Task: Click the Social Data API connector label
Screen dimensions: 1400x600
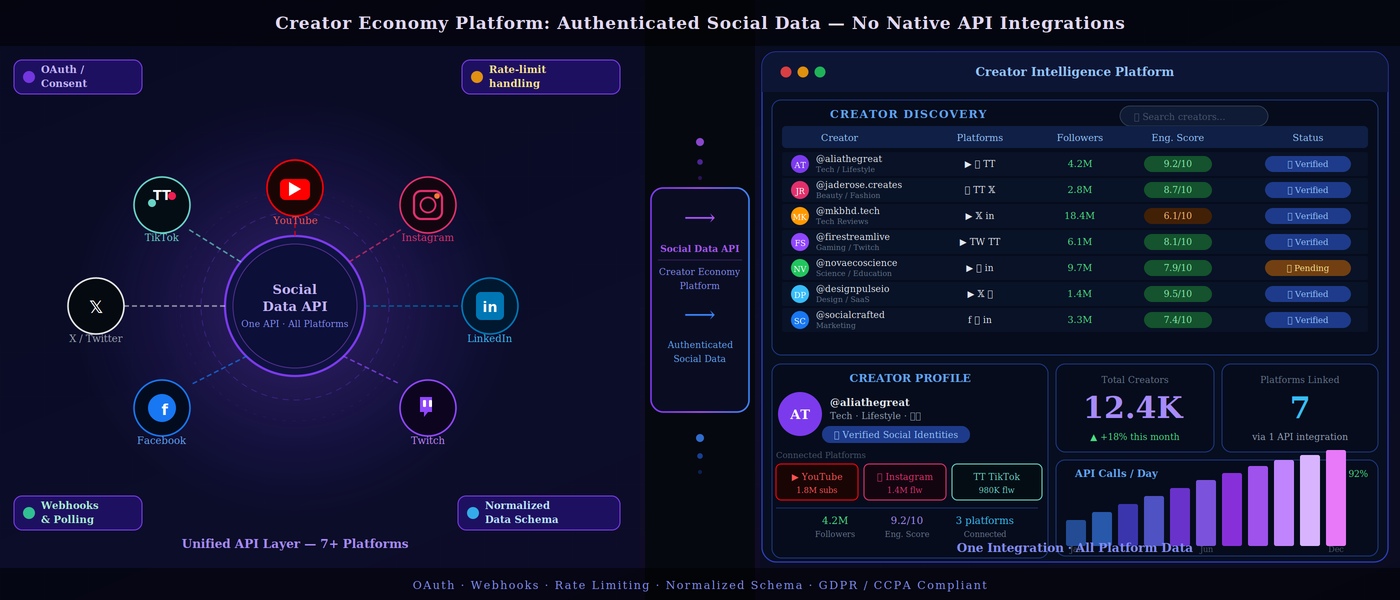Action: pos(700,249)
